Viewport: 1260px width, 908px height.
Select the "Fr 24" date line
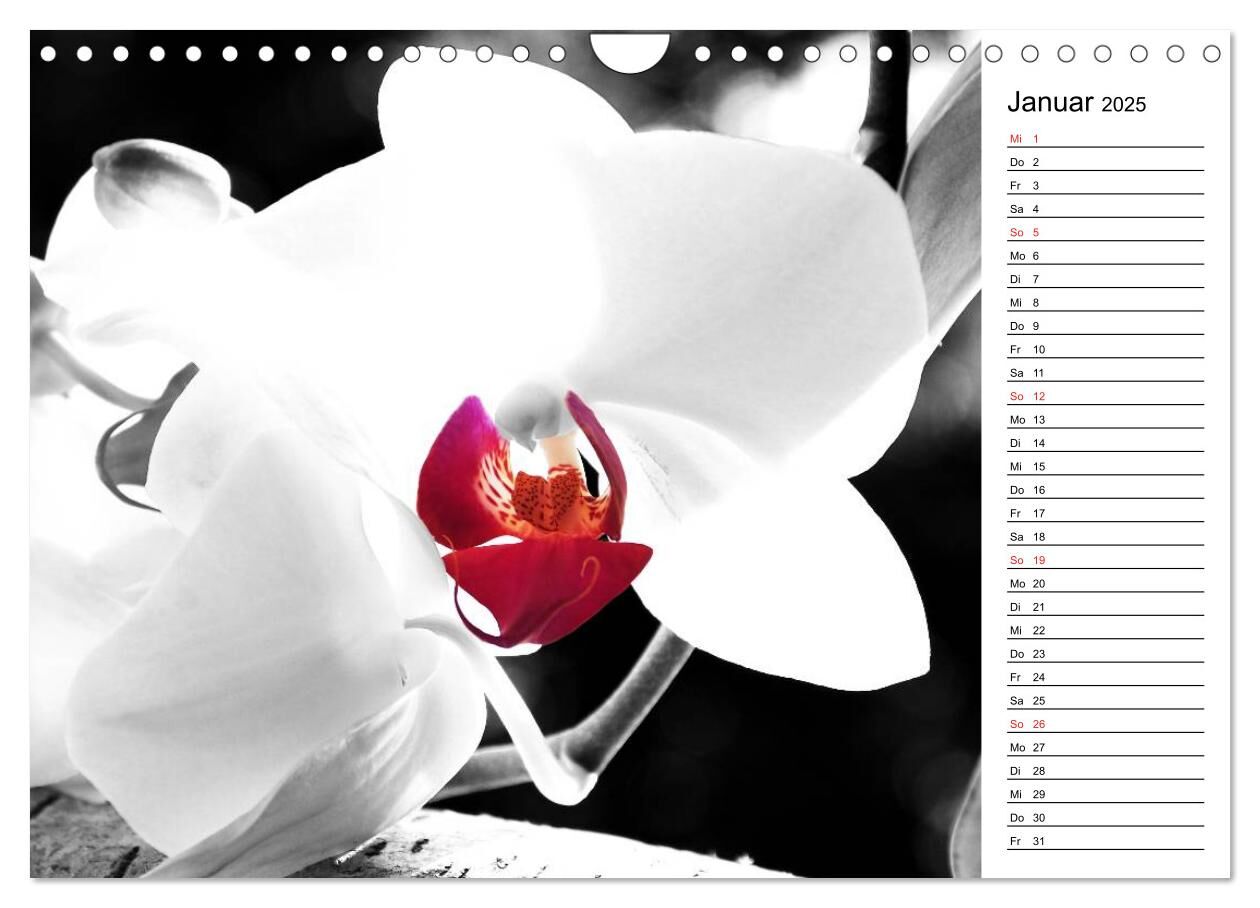pos(1027,678)
